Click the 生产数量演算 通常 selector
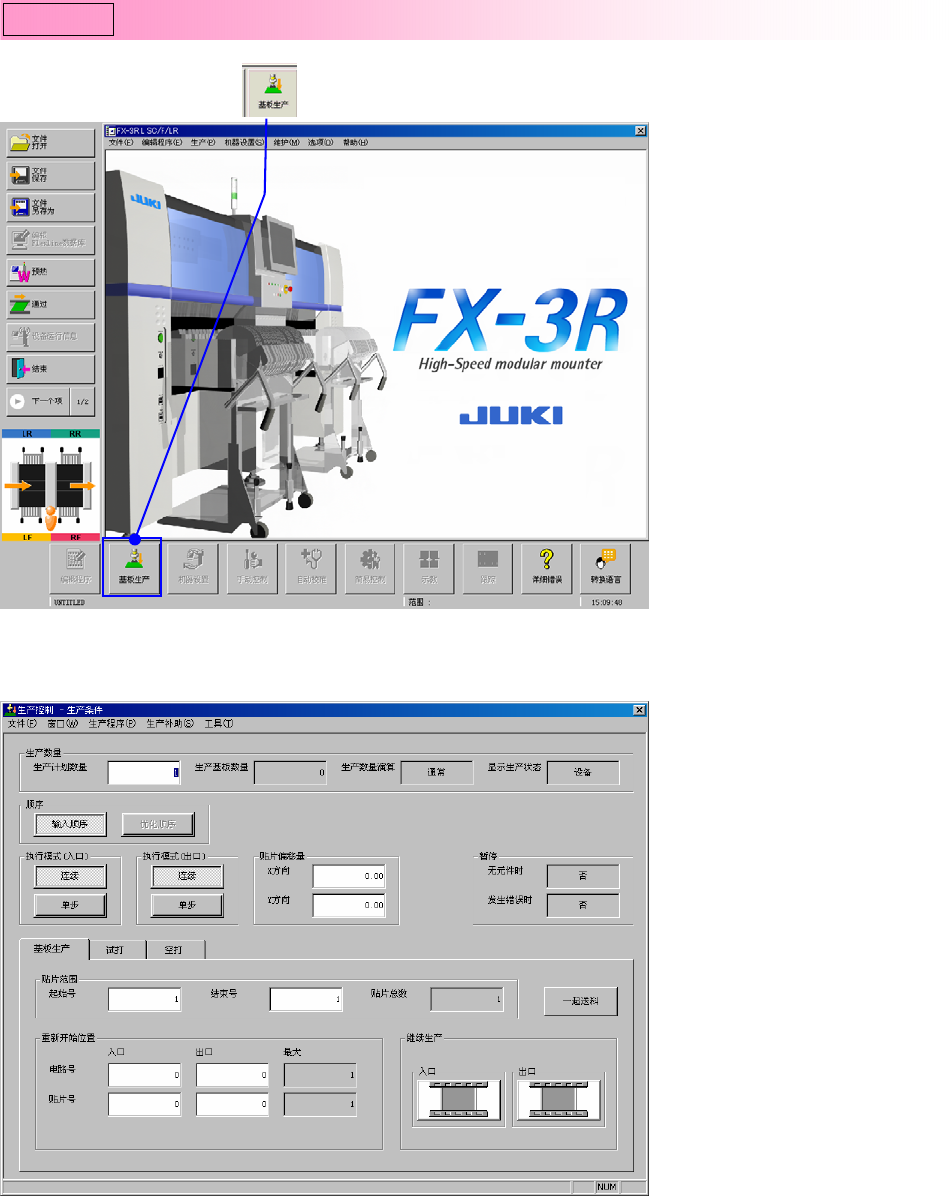The image size is (952, 1196). tap(436, 773)
